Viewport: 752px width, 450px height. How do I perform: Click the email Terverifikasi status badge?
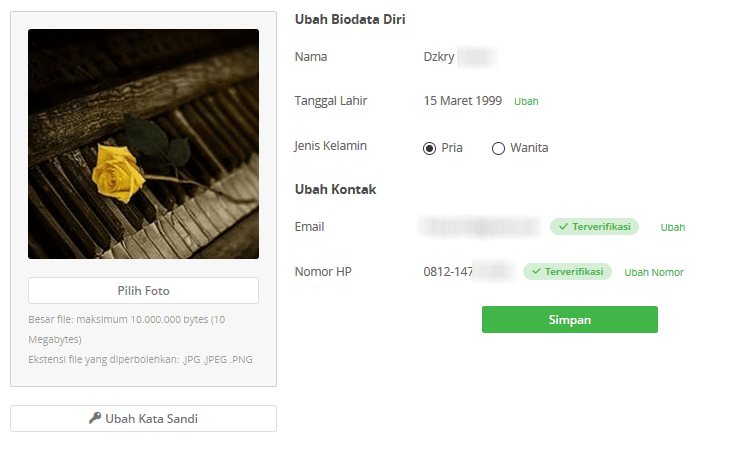point(594,226)
